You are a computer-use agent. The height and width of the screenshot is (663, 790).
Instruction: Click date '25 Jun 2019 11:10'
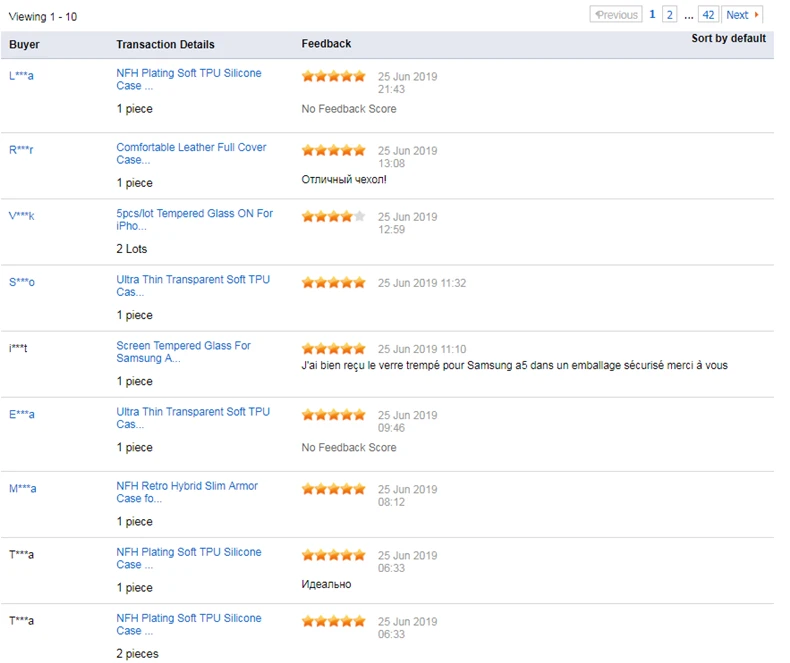click(x=422, y=349)
